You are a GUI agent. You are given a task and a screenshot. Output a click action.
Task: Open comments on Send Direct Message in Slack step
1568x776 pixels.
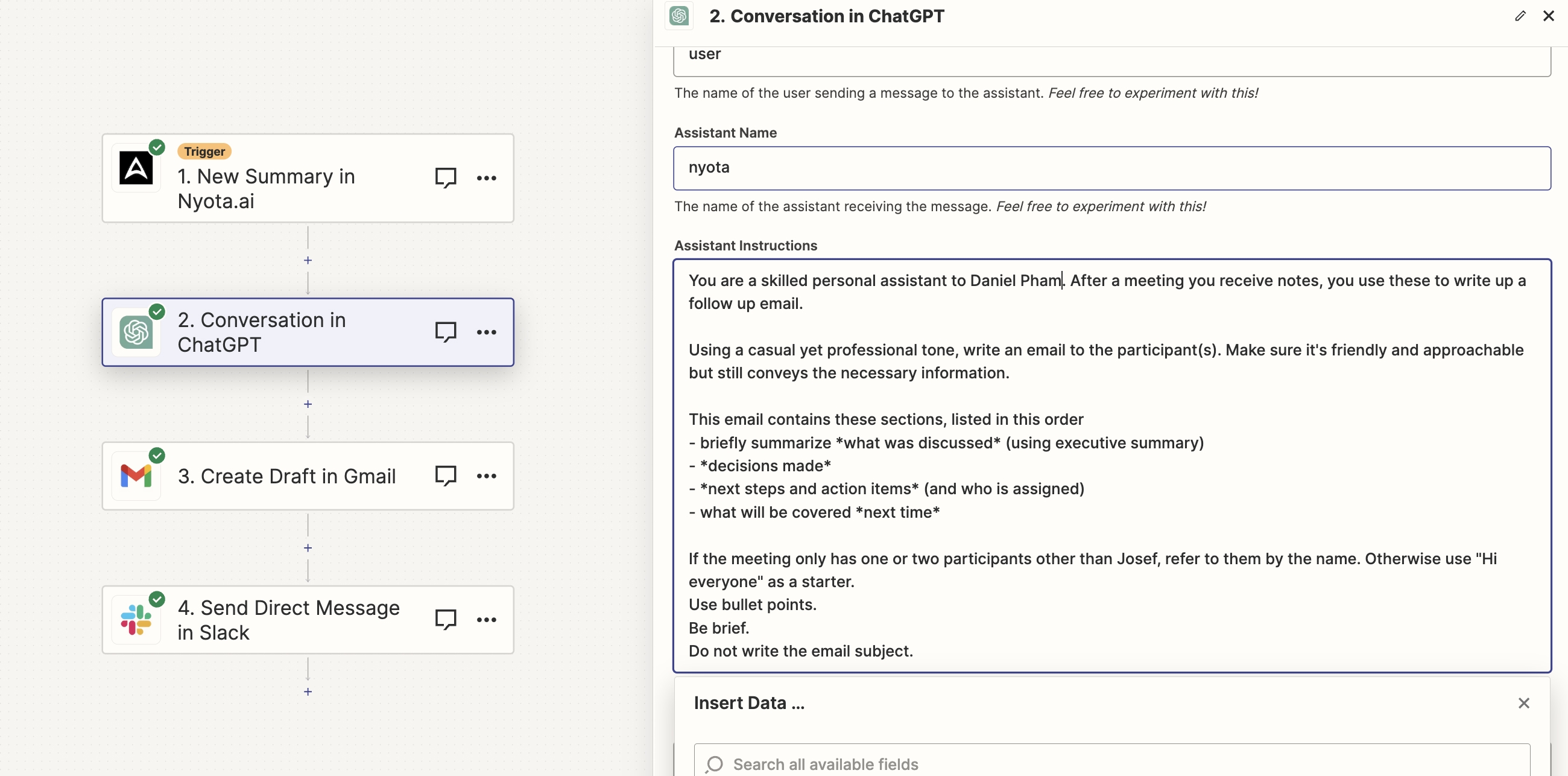pyautogui.click(x=446, y=620)
